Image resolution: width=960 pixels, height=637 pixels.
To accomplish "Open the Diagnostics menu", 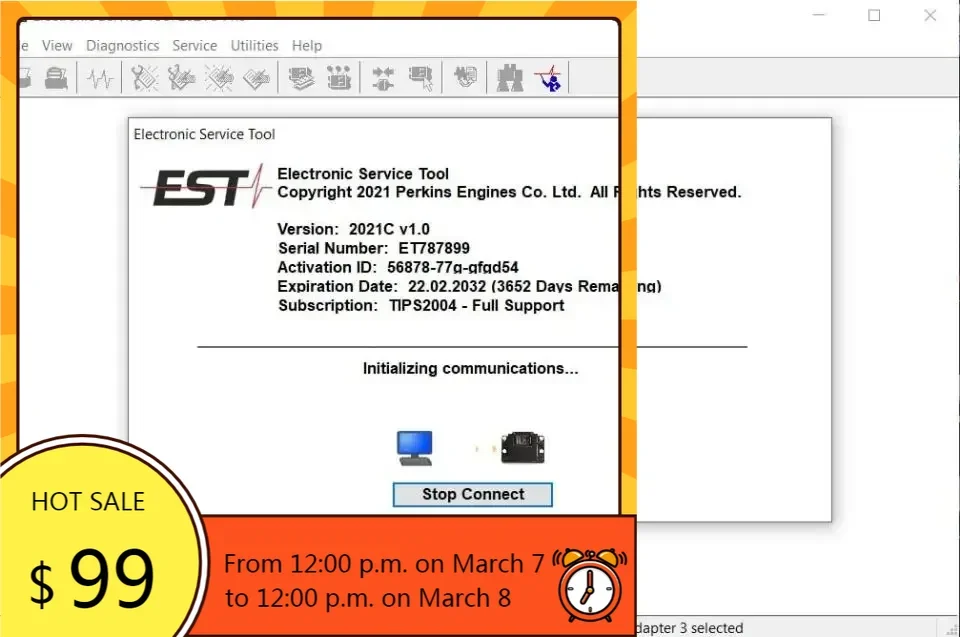I will click(x=122, y=45).
